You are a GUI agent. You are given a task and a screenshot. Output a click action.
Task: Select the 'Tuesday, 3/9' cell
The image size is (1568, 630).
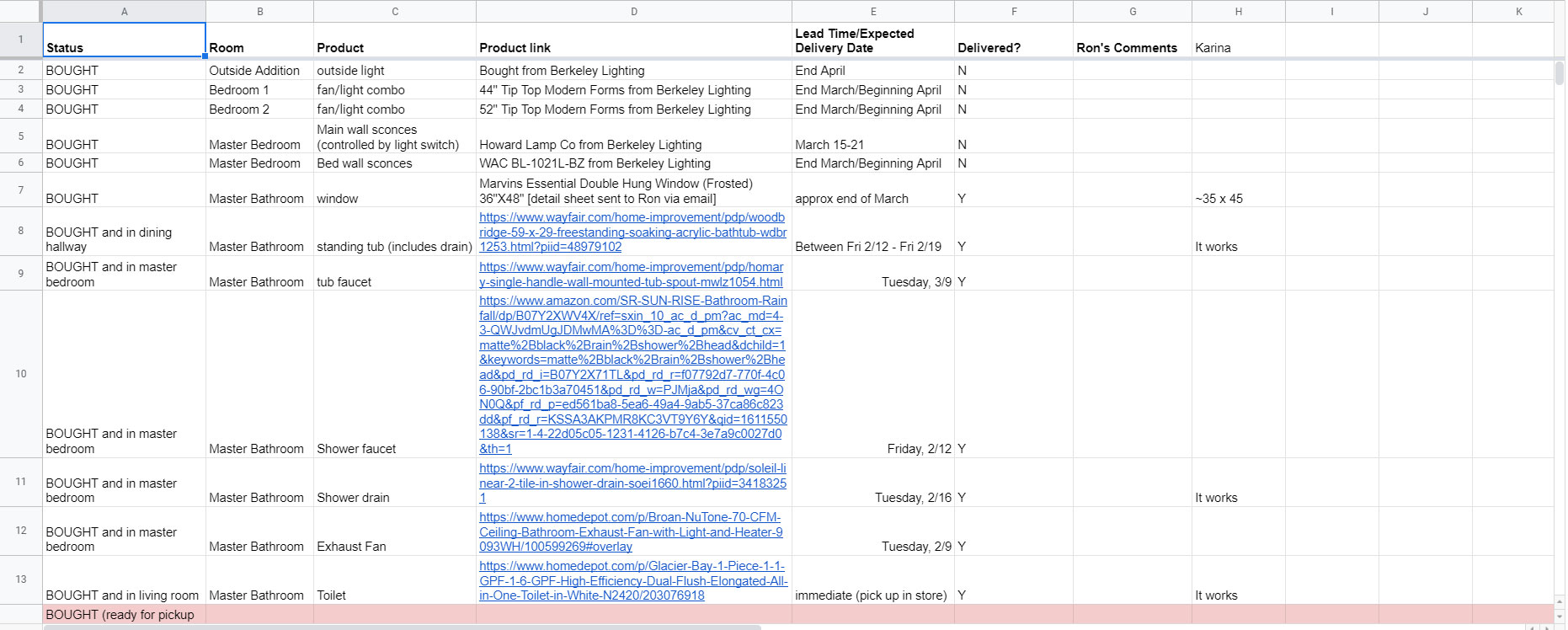[x=873, y=274]
